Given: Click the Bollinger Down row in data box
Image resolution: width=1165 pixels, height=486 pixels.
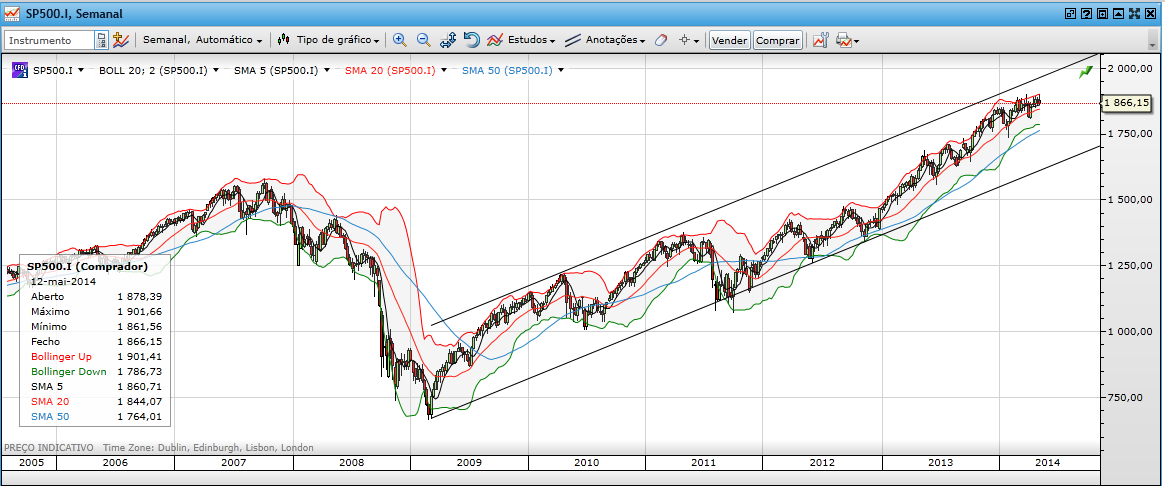Looking at the screenshot, I should (97, 372).
